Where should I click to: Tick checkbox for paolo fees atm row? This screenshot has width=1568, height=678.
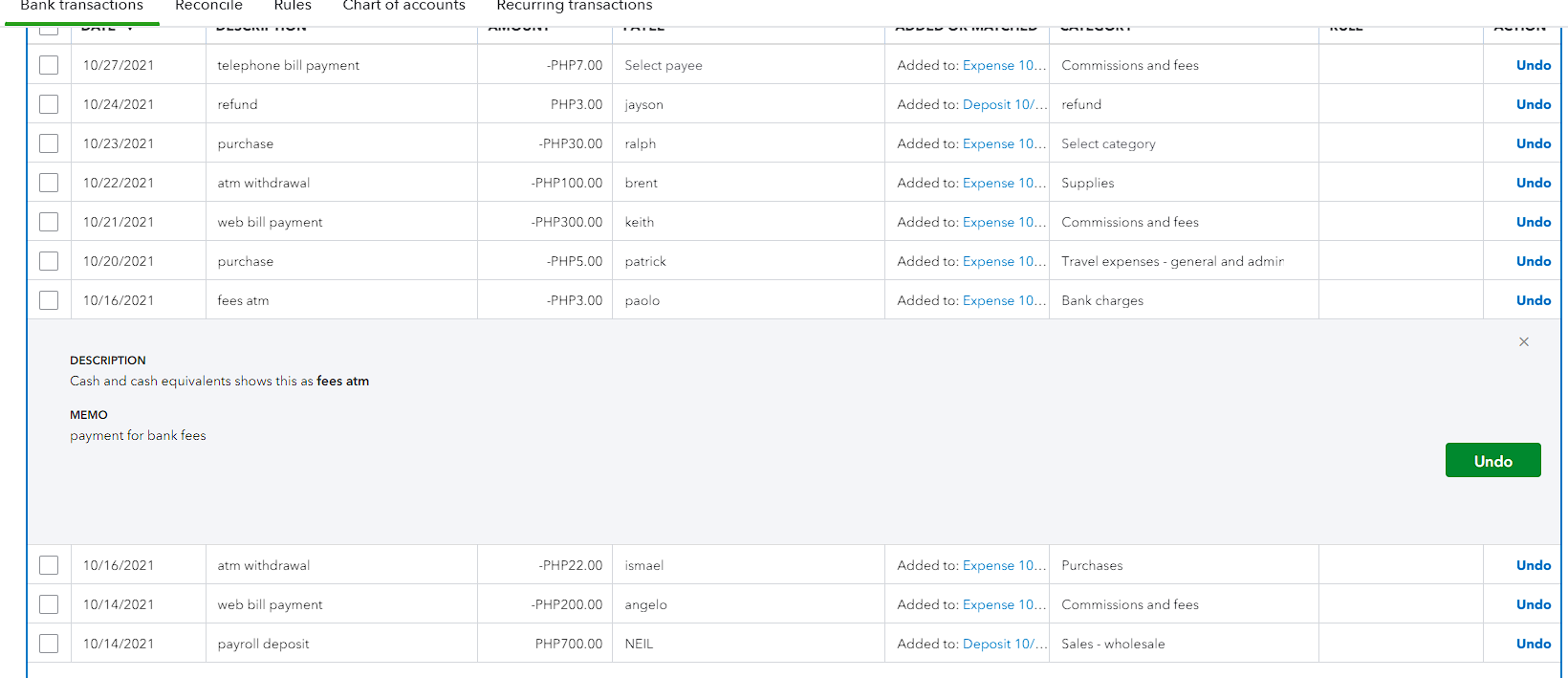49,300
